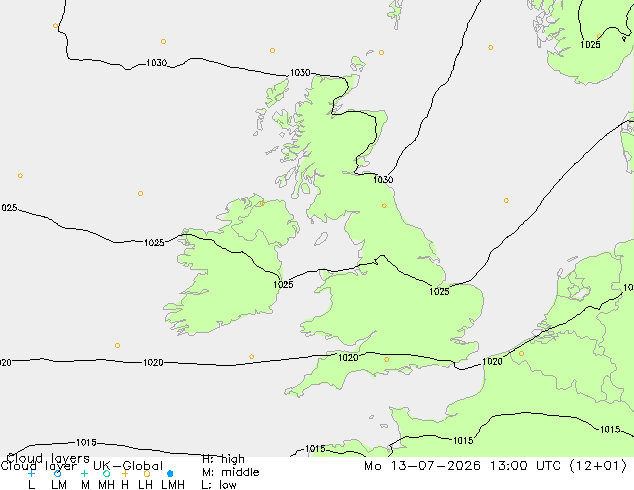The image size is (634, 490).
Task: Select the orange cloud marker over southern England
Action: click(x=387, y=359)
